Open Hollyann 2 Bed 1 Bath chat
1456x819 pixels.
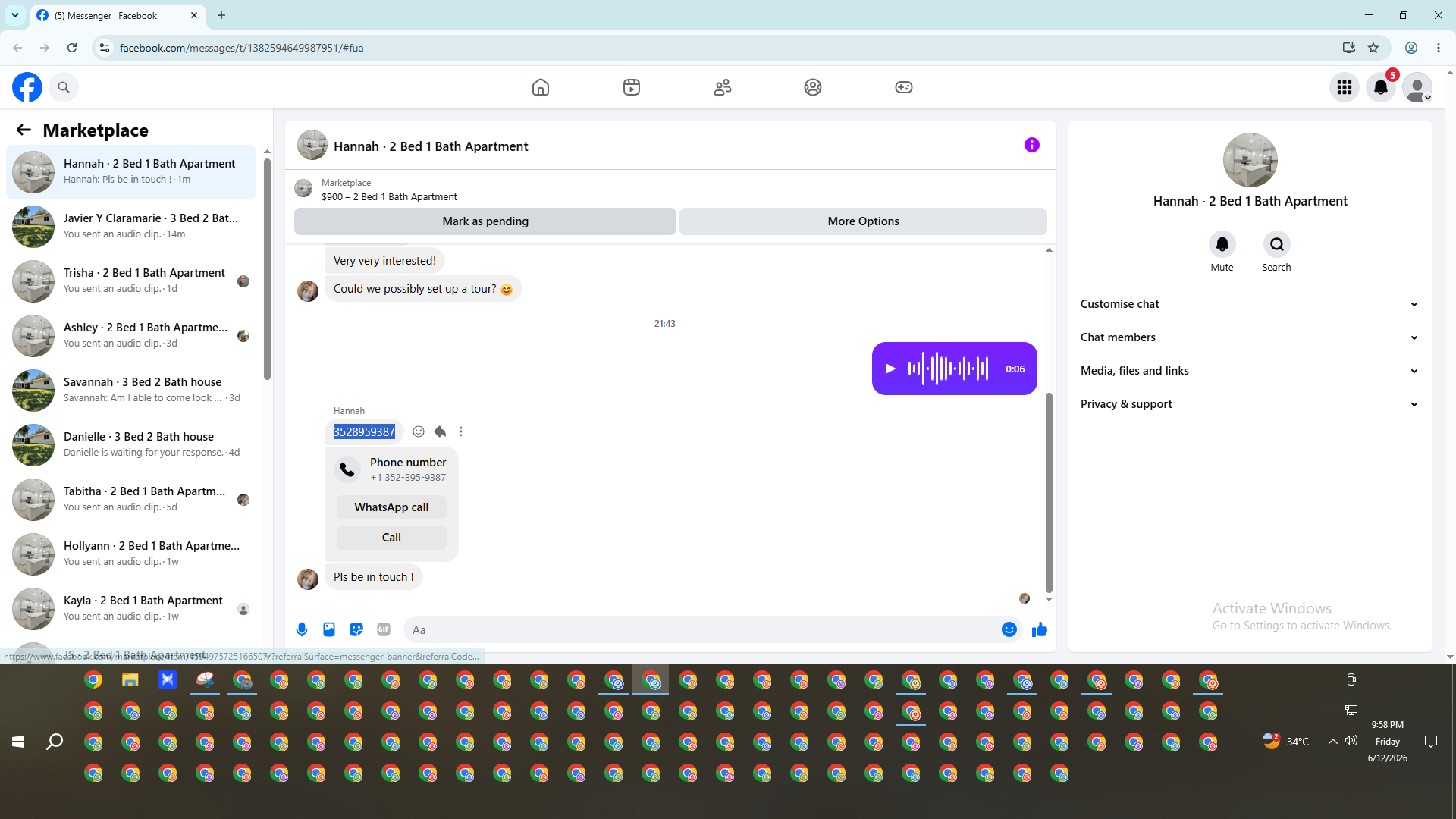coord(130,554)
